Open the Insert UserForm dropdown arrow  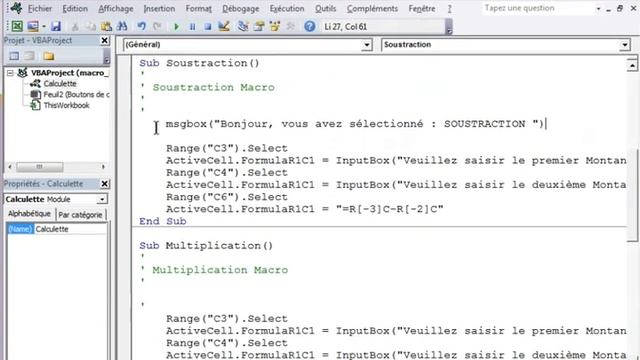click(x=43, y=27)
